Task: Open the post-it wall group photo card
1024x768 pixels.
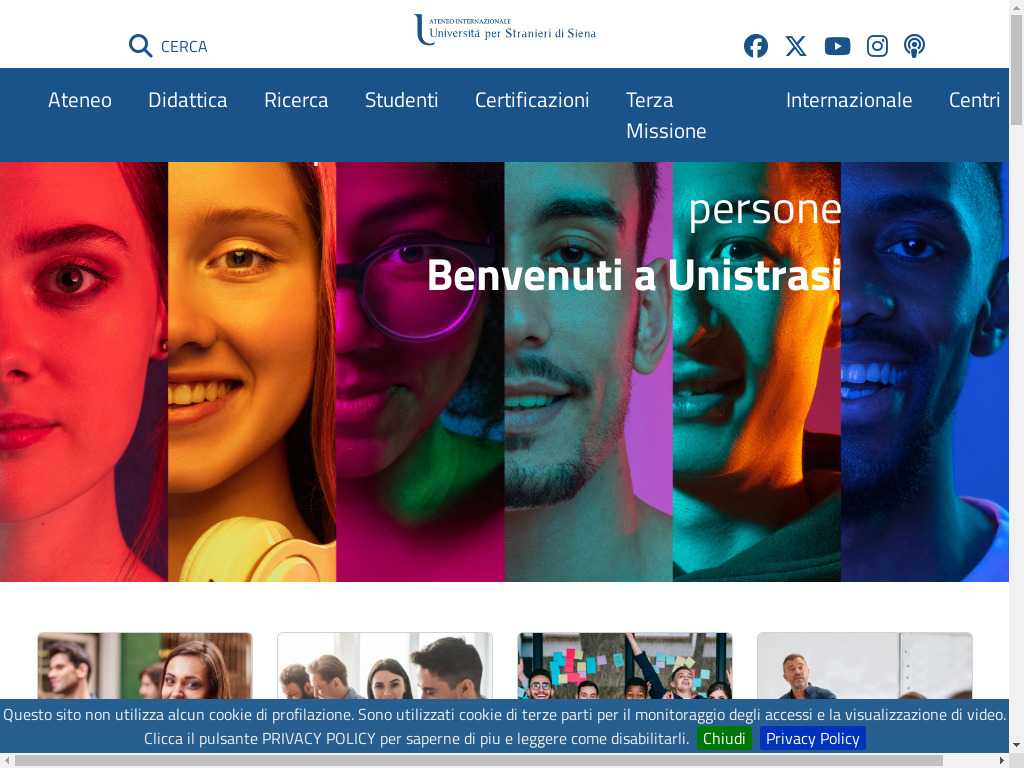Action: [625, 665]
